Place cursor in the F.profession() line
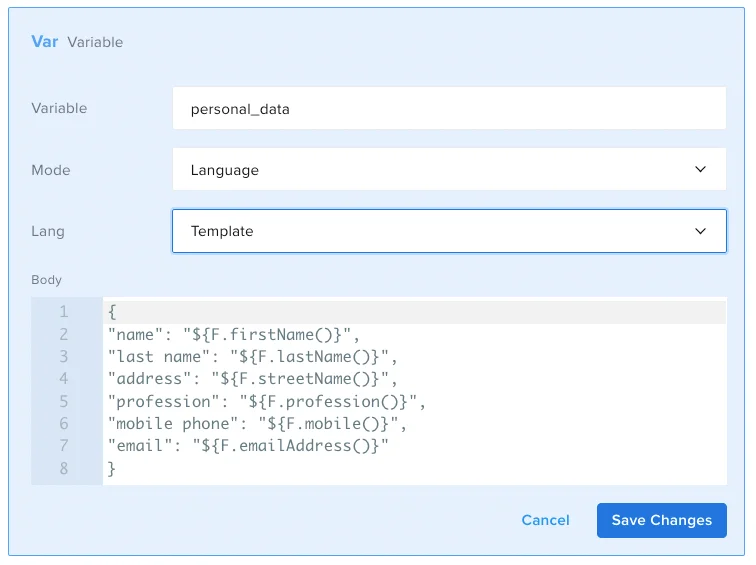The width and height of the screenshot is (756, 565). (267, 401)
